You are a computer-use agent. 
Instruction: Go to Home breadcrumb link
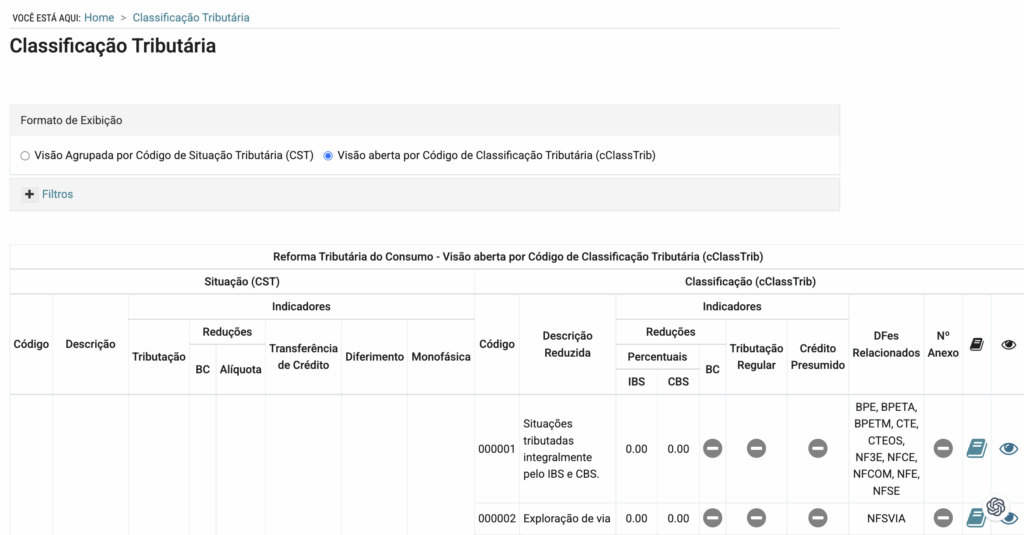[99, 18]
